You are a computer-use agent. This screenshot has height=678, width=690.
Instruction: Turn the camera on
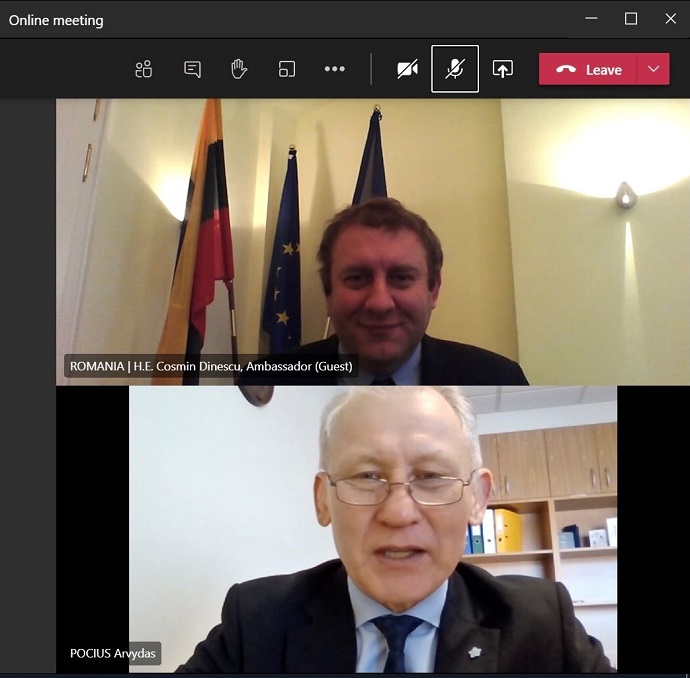(407, 69)
